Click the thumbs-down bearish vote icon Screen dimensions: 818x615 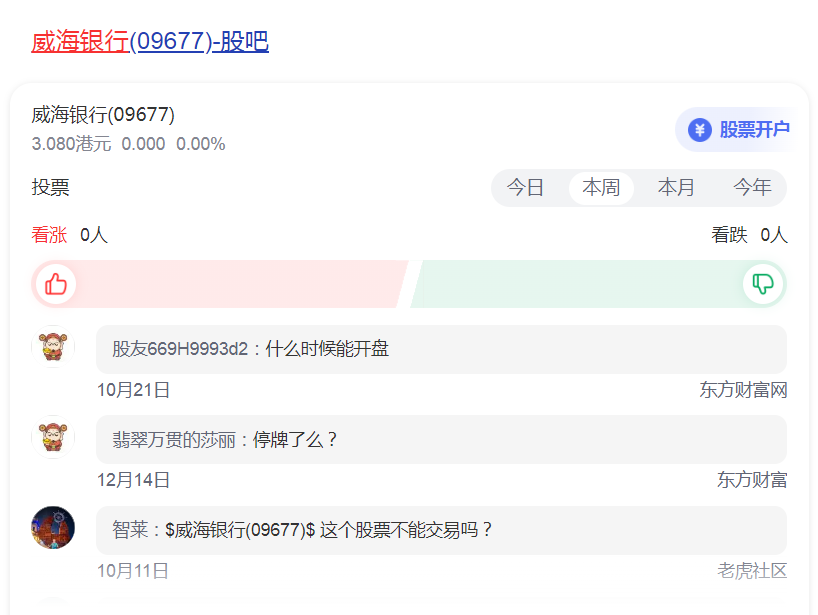[763, 284]
